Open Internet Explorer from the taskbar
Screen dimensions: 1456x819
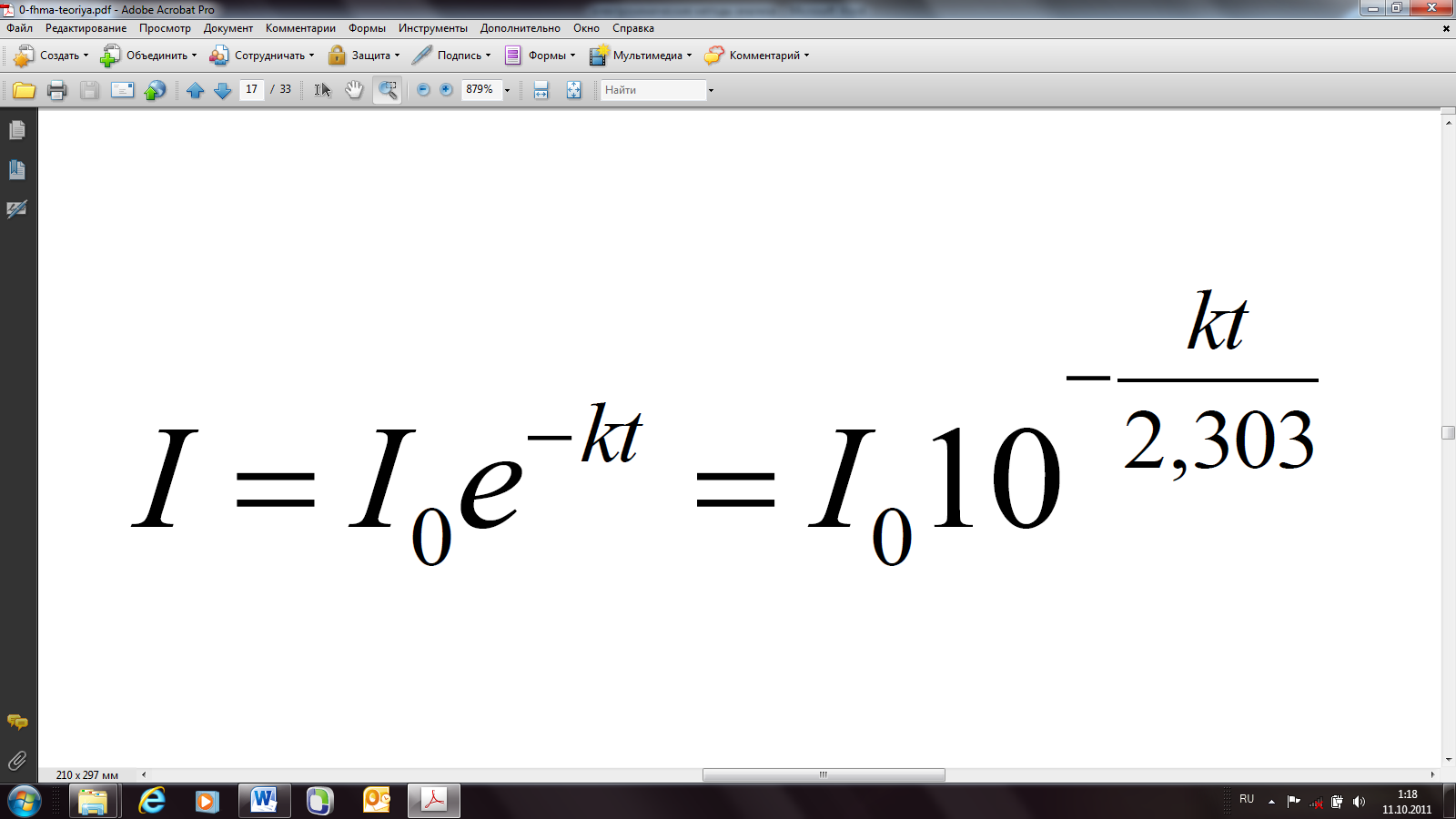pyautogui.click(x=152, y=801)
